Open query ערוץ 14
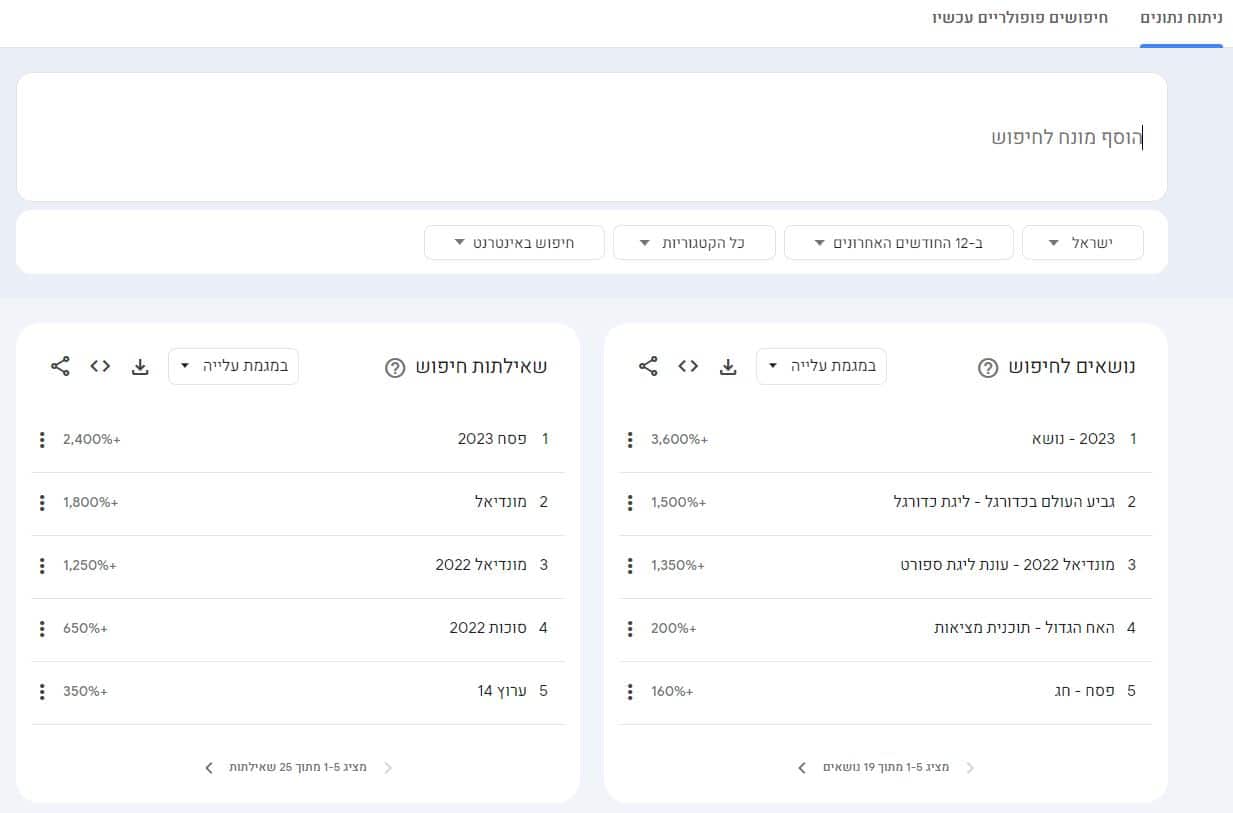 502,691
